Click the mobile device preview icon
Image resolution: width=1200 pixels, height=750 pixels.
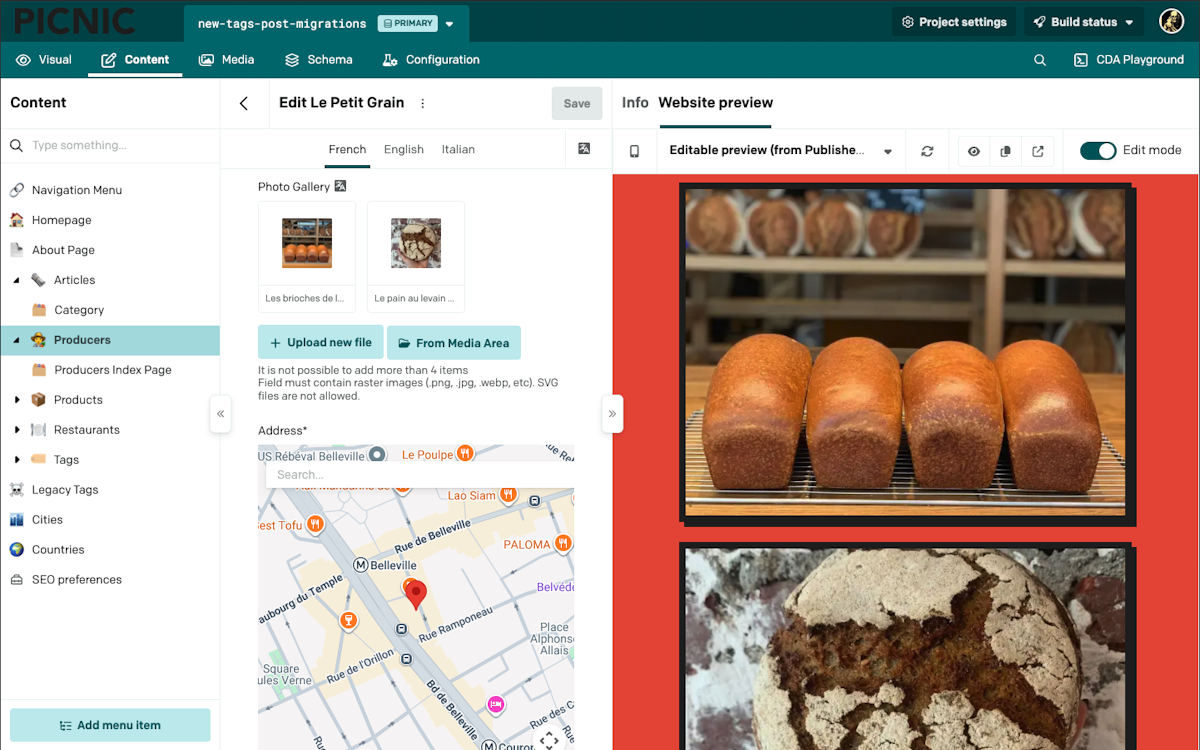[634, 151]
